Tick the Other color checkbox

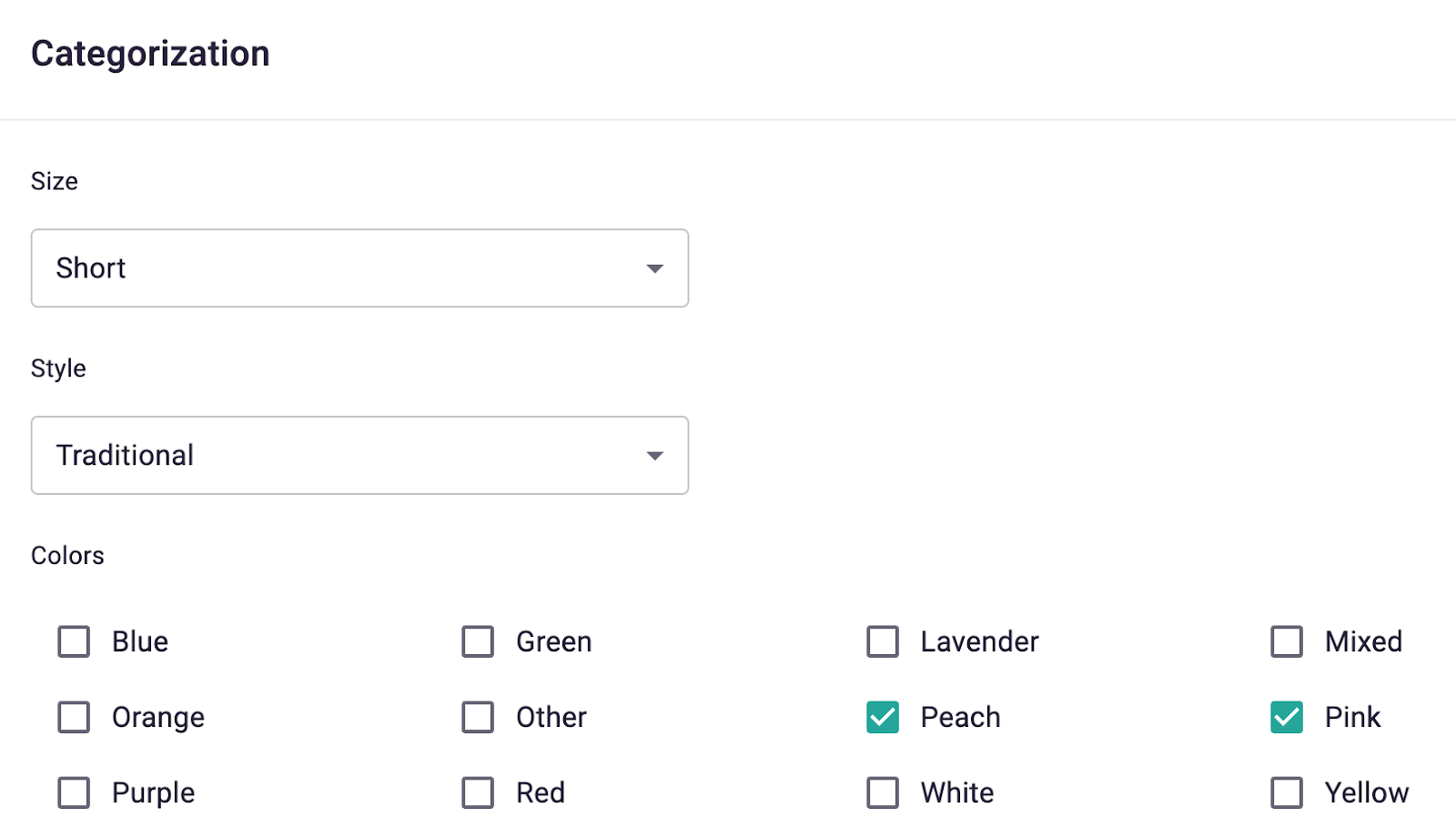478,717
